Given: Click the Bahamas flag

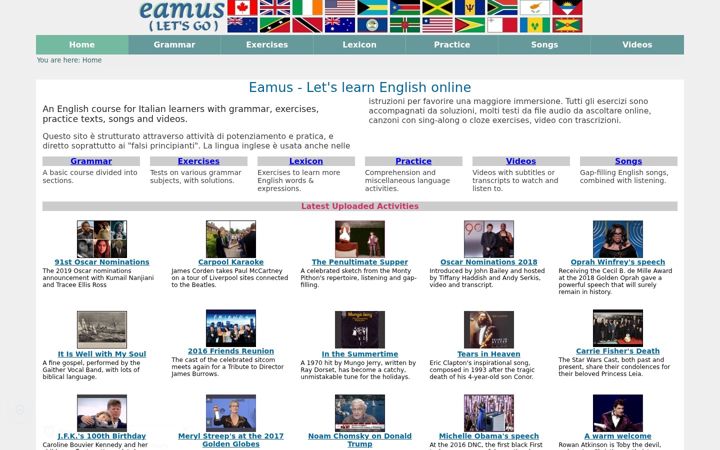Looking at the screenshot, I should tap(372, 7).
